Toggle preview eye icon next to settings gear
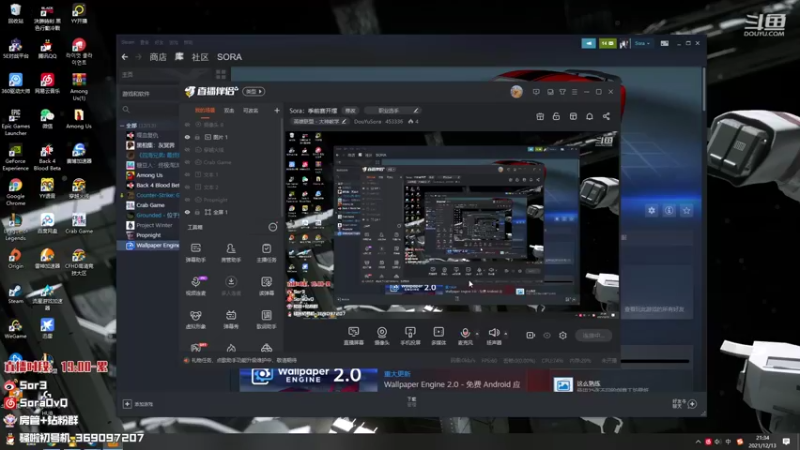The height and width of the screenshot is (450, 800). click(x=547, y=335)
